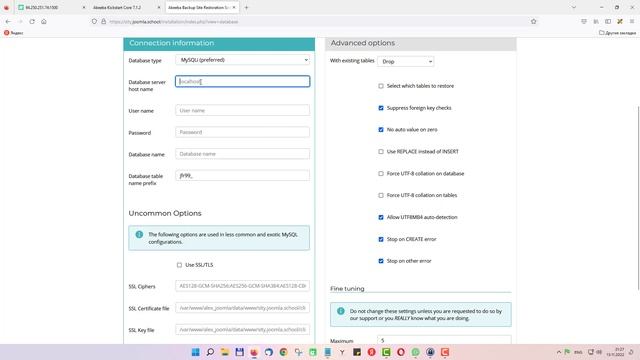Viewport: 640px width, 360px height.
Task: Open the extension icon in browser toolbar
Action: [620, 22]
